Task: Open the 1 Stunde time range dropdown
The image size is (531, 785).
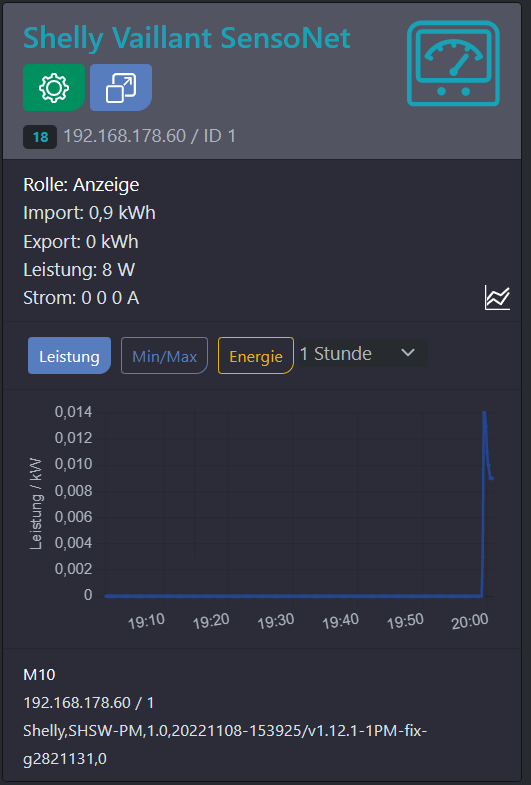Action: [x=362, y=353]
